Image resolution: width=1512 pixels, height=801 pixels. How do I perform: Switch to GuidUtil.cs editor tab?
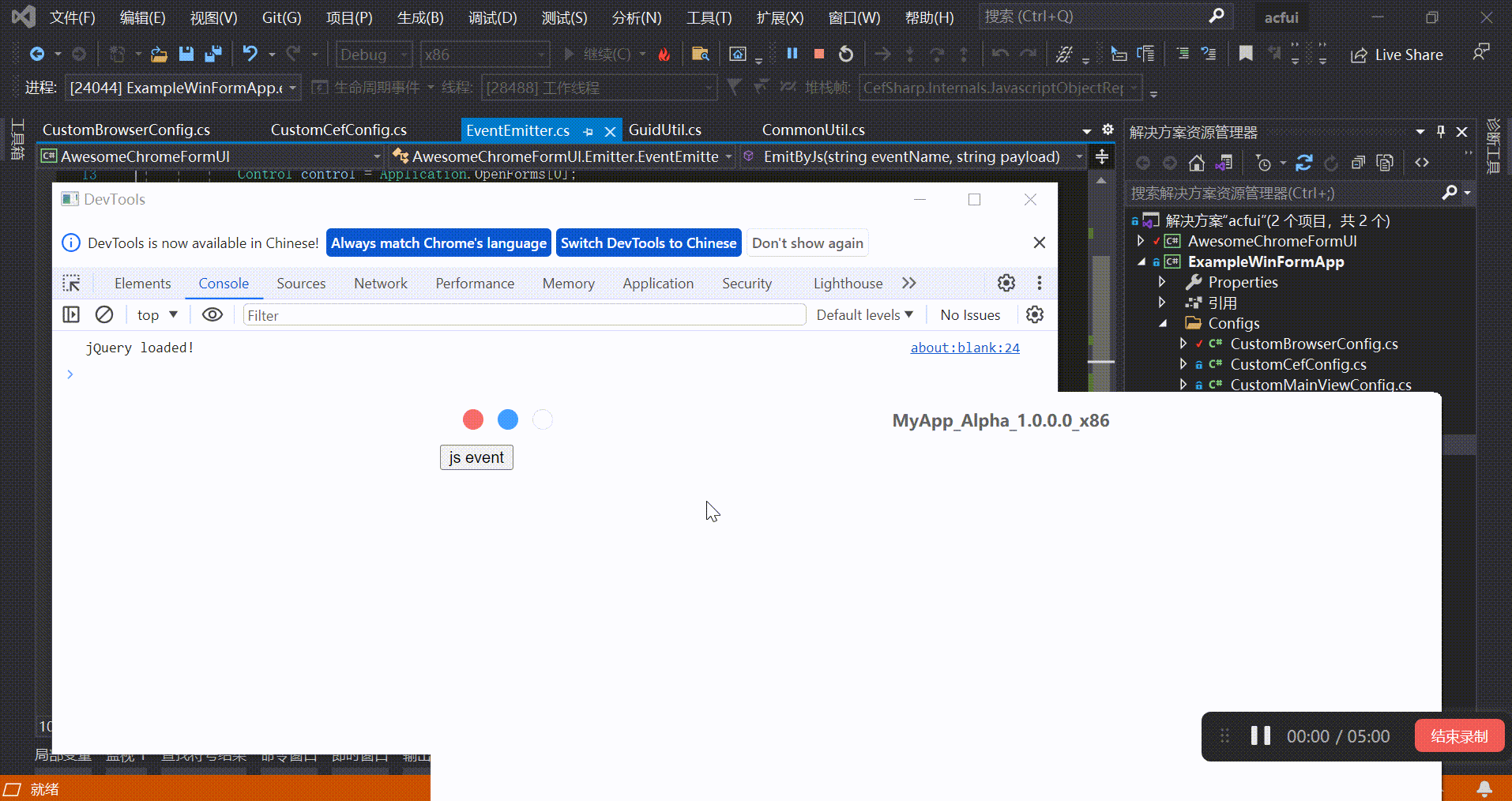[x=664, y=130]
